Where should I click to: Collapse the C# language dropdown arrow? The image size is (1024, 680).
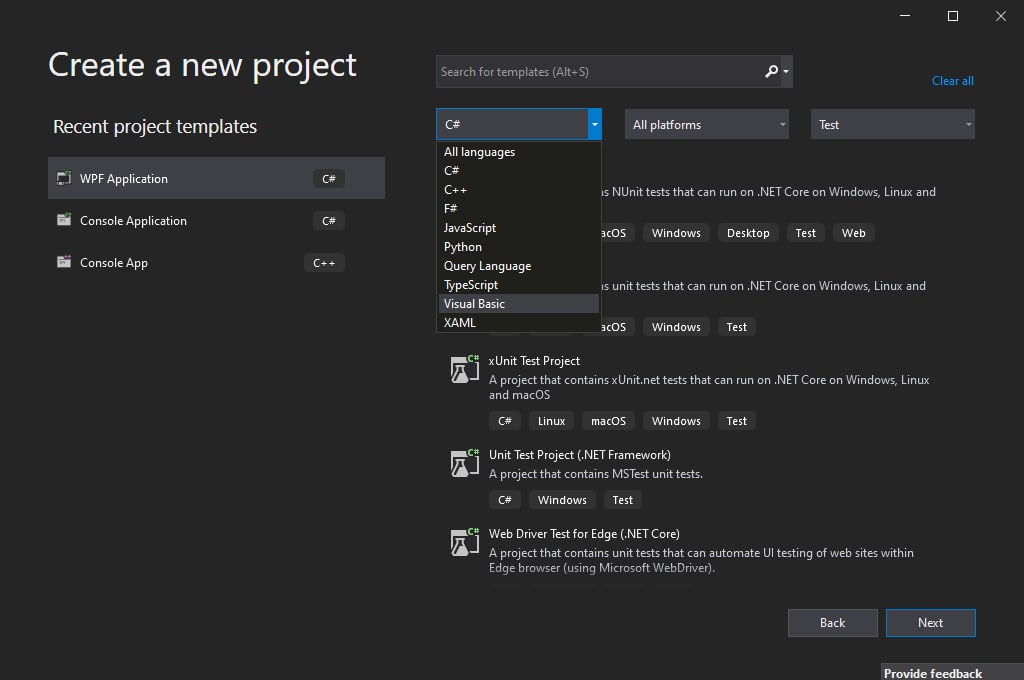pos(595,125)
